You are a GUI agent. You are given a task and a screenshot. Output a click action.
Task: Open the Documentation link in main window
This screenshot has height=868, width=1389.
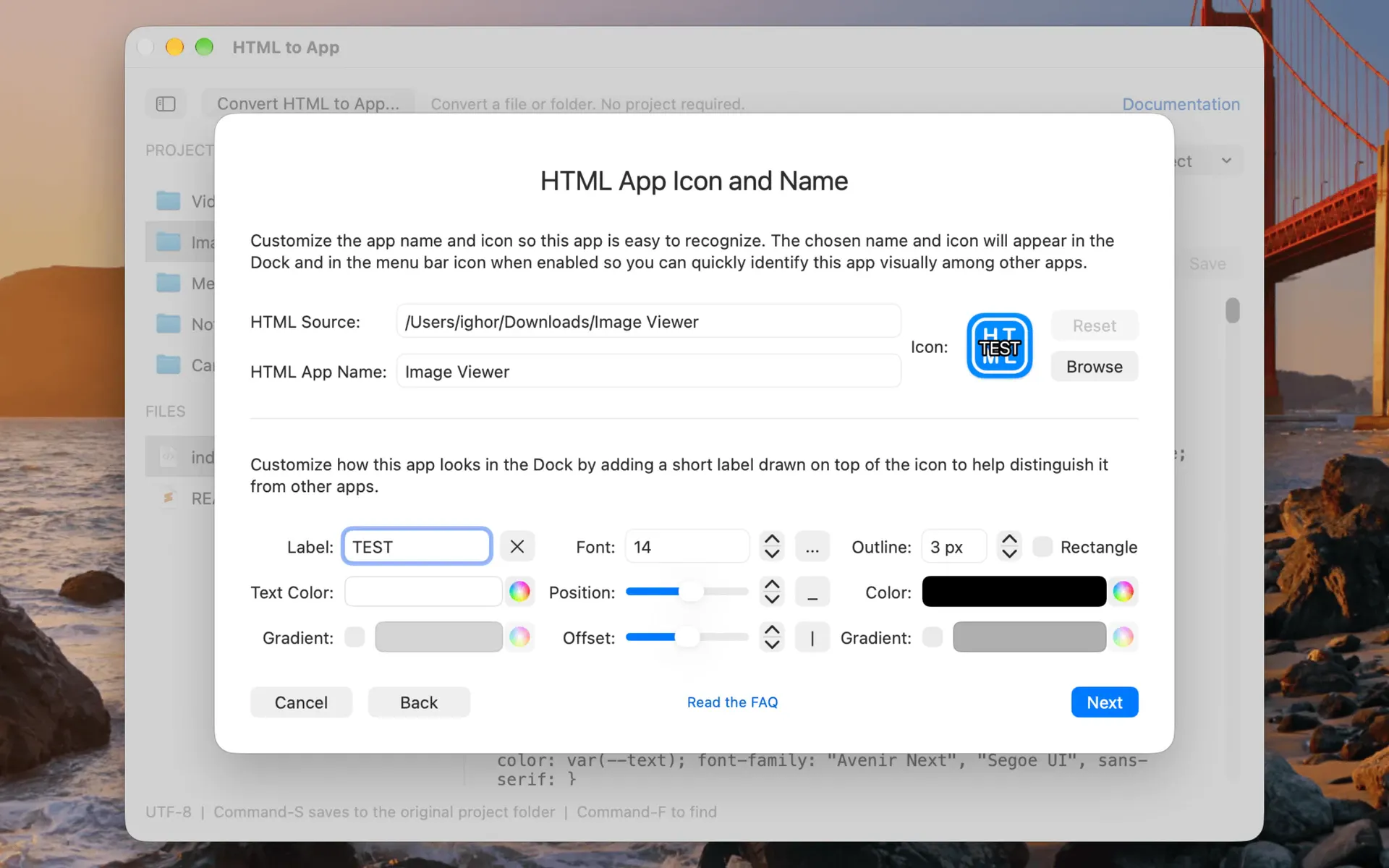(x=1181, y=104)
